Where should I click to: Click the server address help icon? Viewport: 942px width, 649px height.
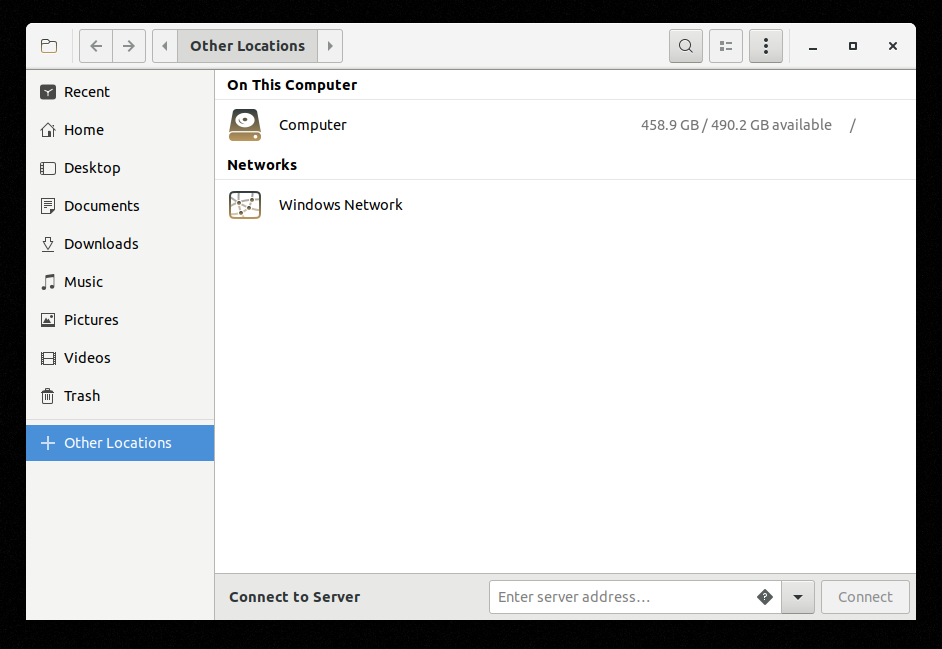coord(765,597)
